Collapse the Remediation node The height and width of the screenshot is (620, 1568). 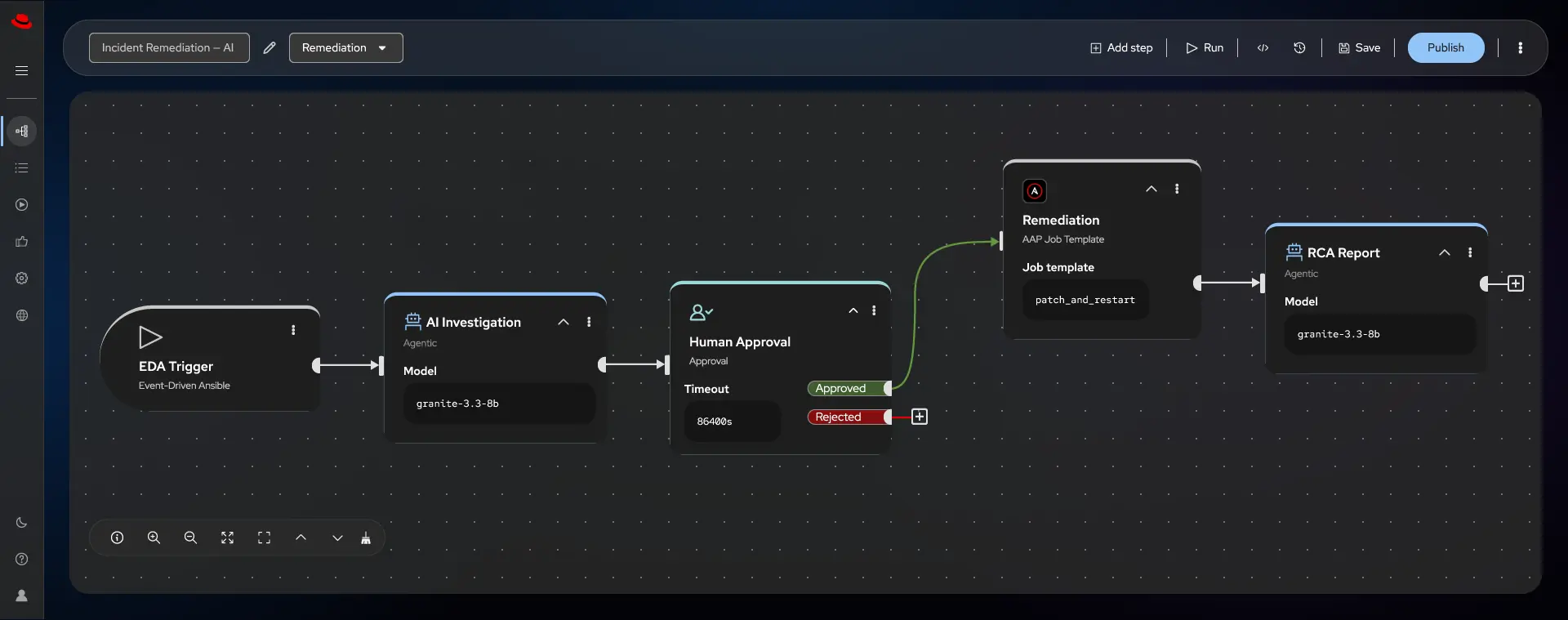[x=1151, y=189]
